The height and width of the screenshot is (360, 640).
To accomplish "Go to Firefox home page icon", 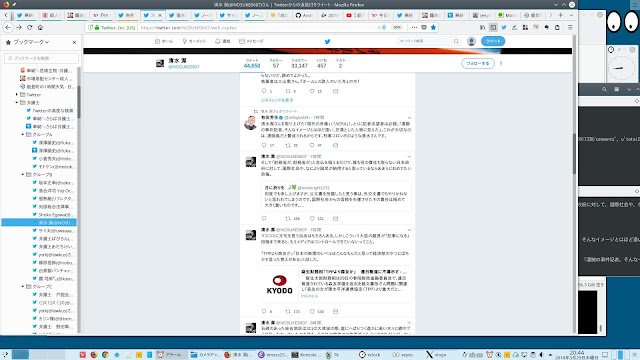I will click(40, 27).
